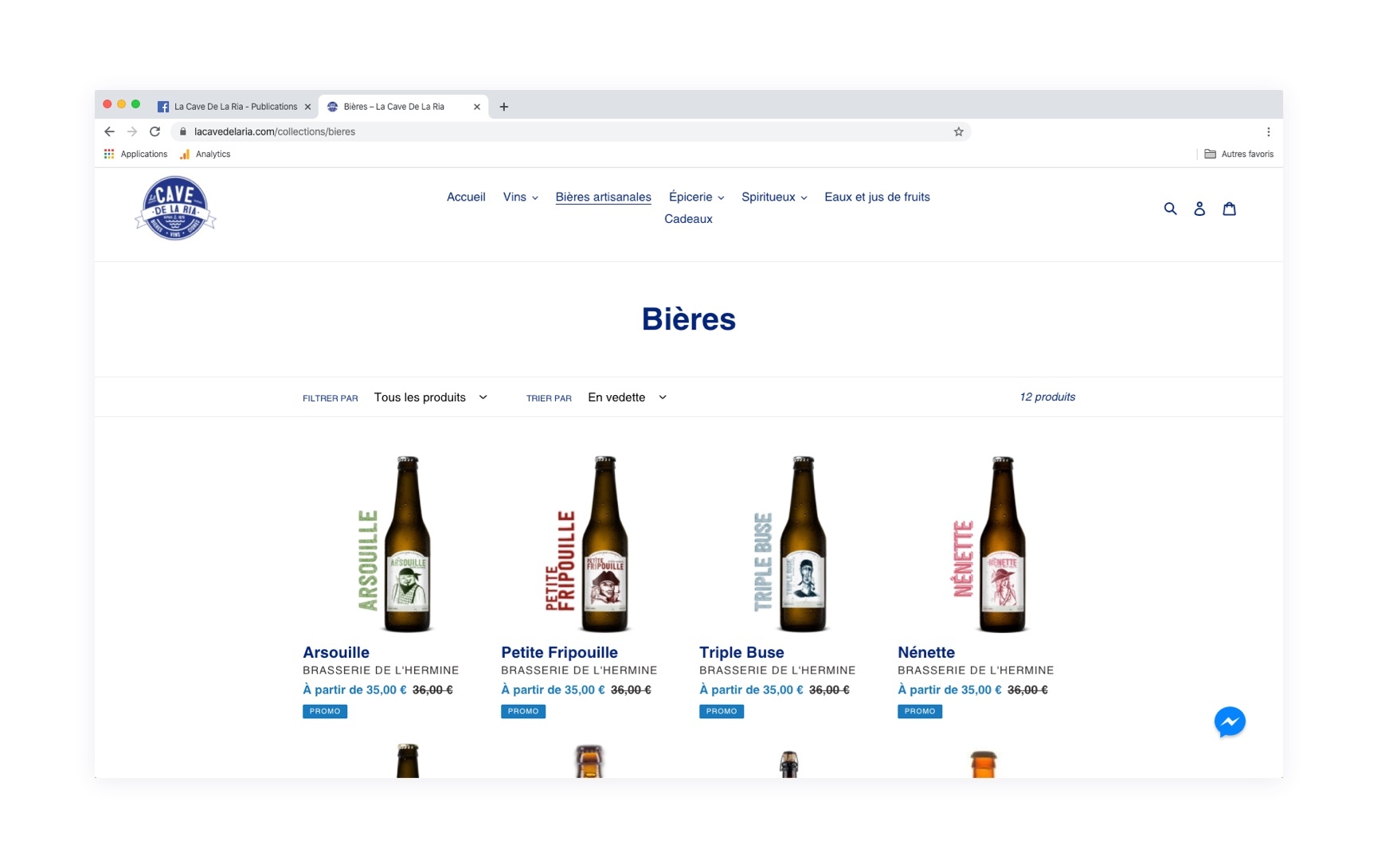Open the Arsouille product title link
This screenshot has width=1393, height=868.
click(336, 653)
